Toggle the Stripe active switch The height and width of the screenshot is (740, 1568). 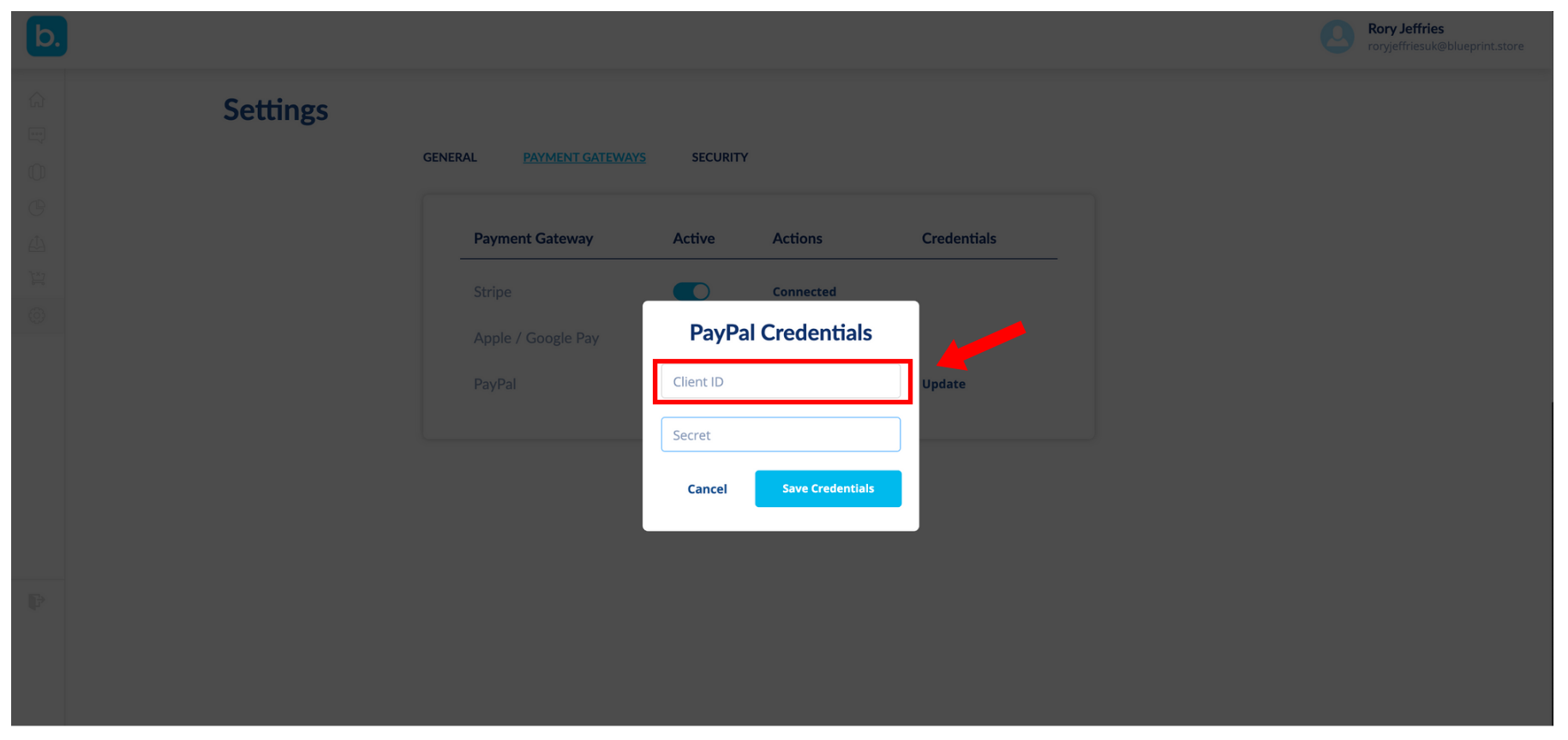point(691,291)
